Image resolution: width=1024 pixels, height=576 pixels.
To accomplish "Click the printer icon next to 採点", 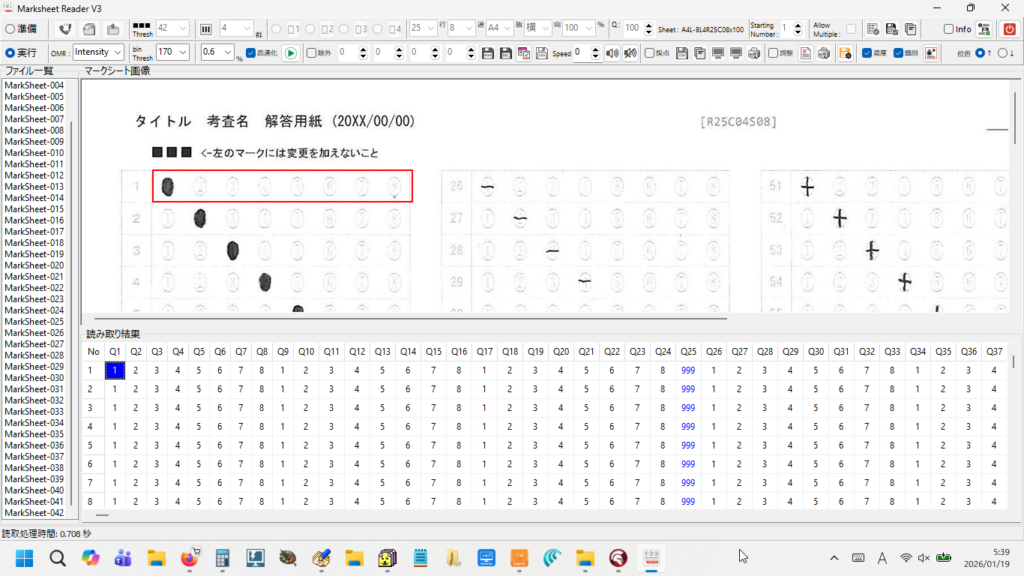I will tap(753, 52).
